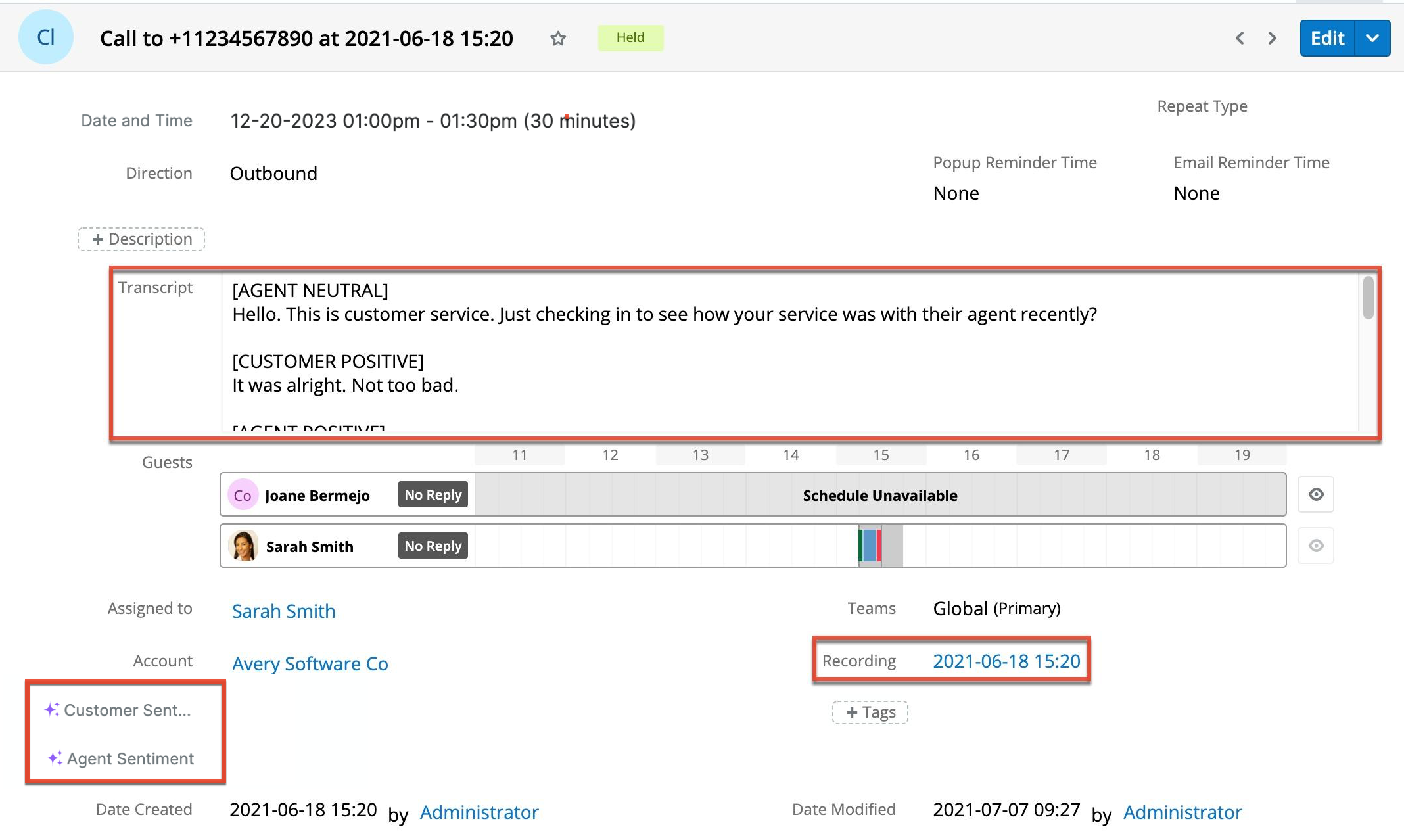Click the Cl call module avatar icon
This screenshot has width=1404, height=840.
pos(46,37)
